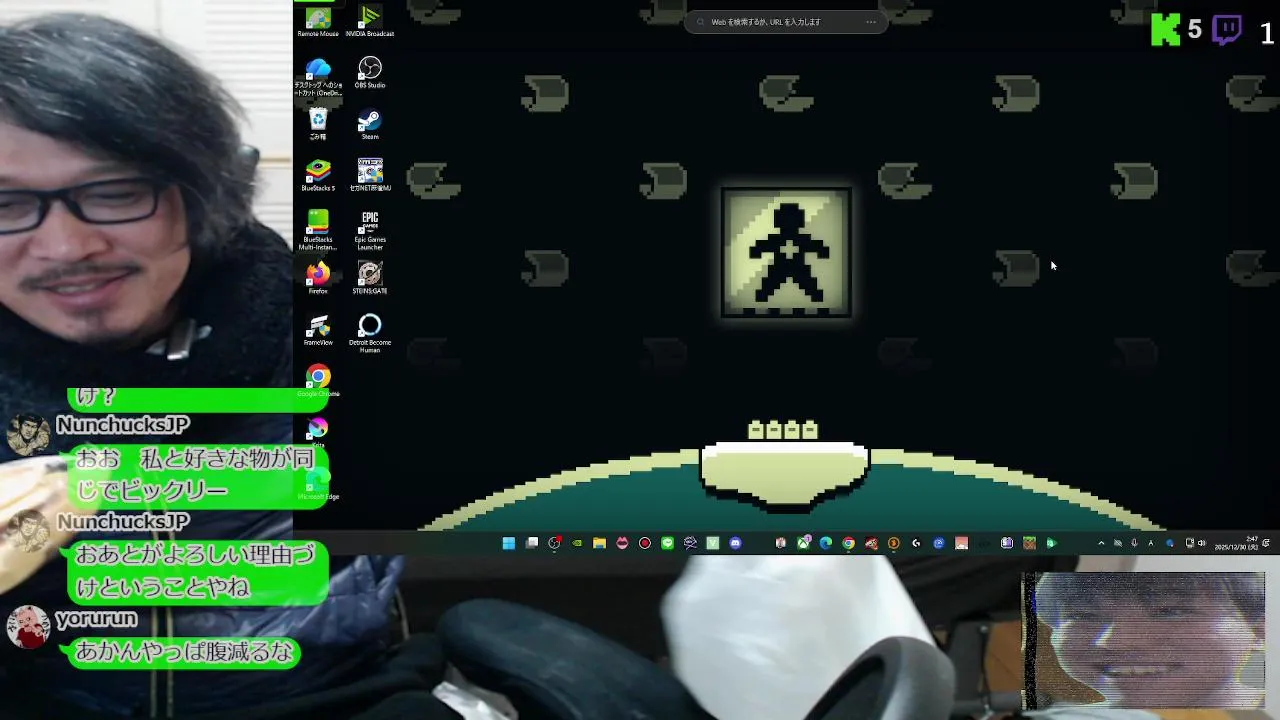This screenshot has width=1280, height=720.
Task: Click the yorurun username in chat
Action: pyautogui.click(x=96, y=619)
